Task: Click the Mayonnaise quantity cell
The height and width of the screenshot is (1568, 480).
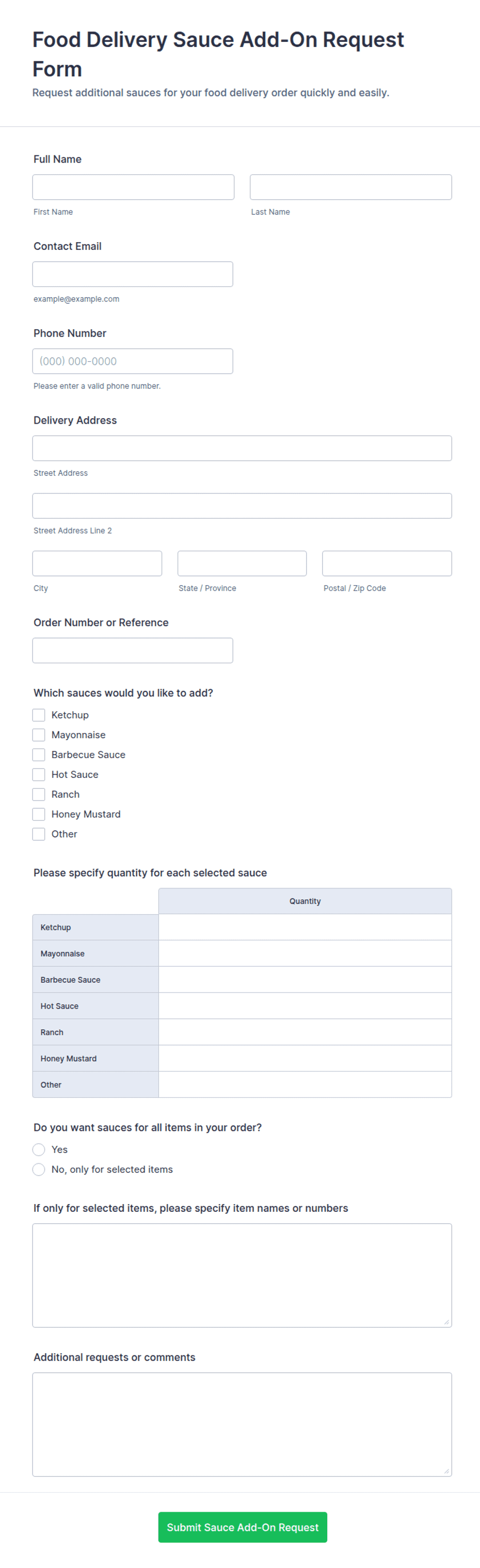Action: tap(305, 953)
